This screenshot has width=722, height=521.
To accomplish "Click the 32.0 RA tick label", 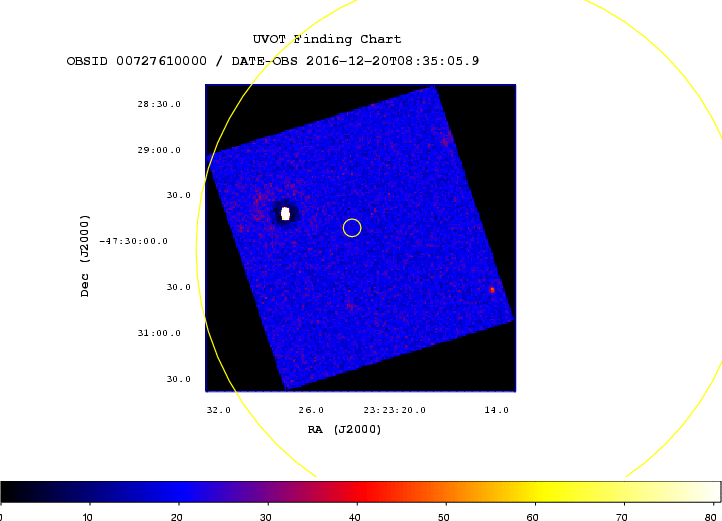I will pyautogui.click(x=219, y=410).
